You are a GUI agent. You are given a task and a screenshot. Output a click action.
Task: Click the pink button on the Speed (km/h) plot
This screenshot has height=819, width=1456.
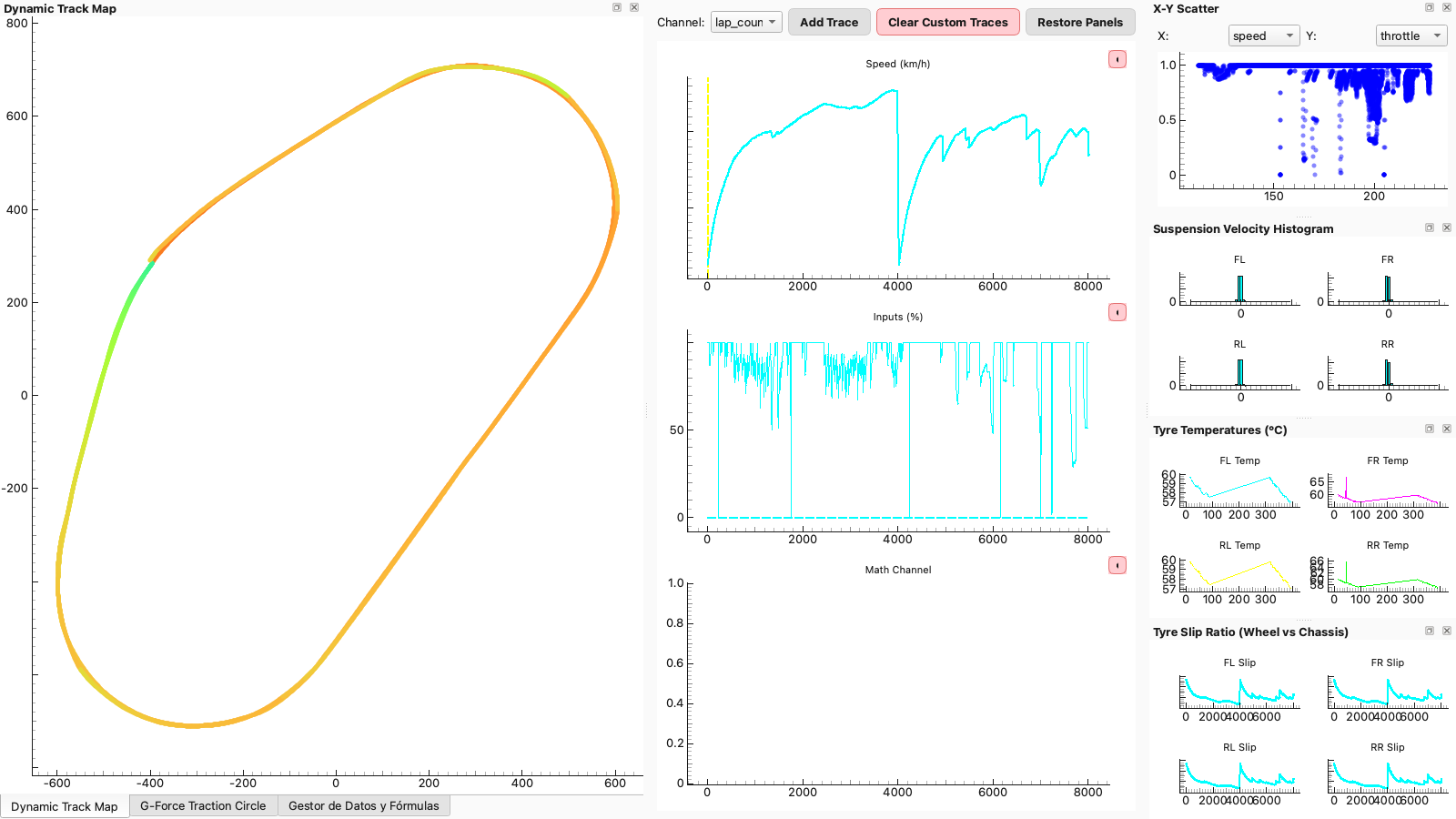(x=1117, y=59)
